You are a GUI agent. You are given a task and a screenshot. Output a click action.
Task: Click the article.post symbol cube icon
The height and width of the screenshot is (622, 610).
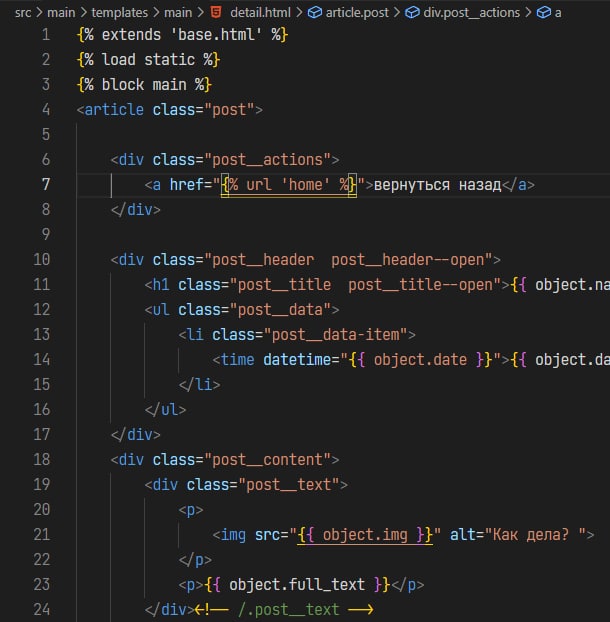click(x=315, y=13)
